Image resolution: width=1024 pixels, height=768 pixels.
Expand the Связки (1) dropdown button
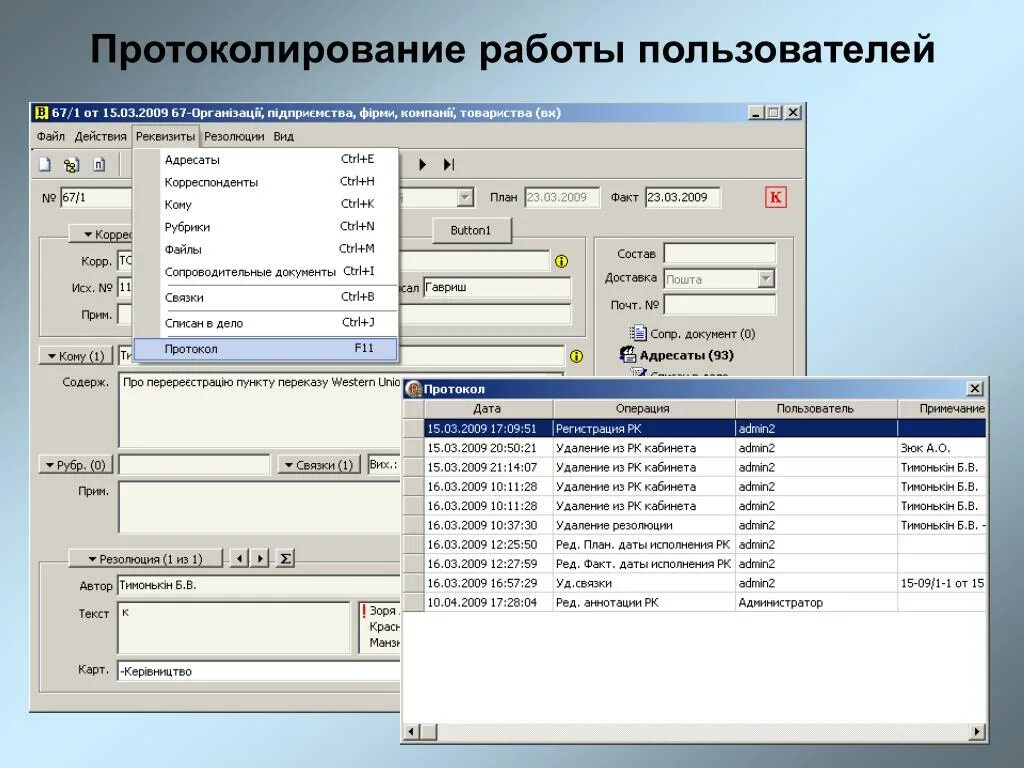(319, 465)
